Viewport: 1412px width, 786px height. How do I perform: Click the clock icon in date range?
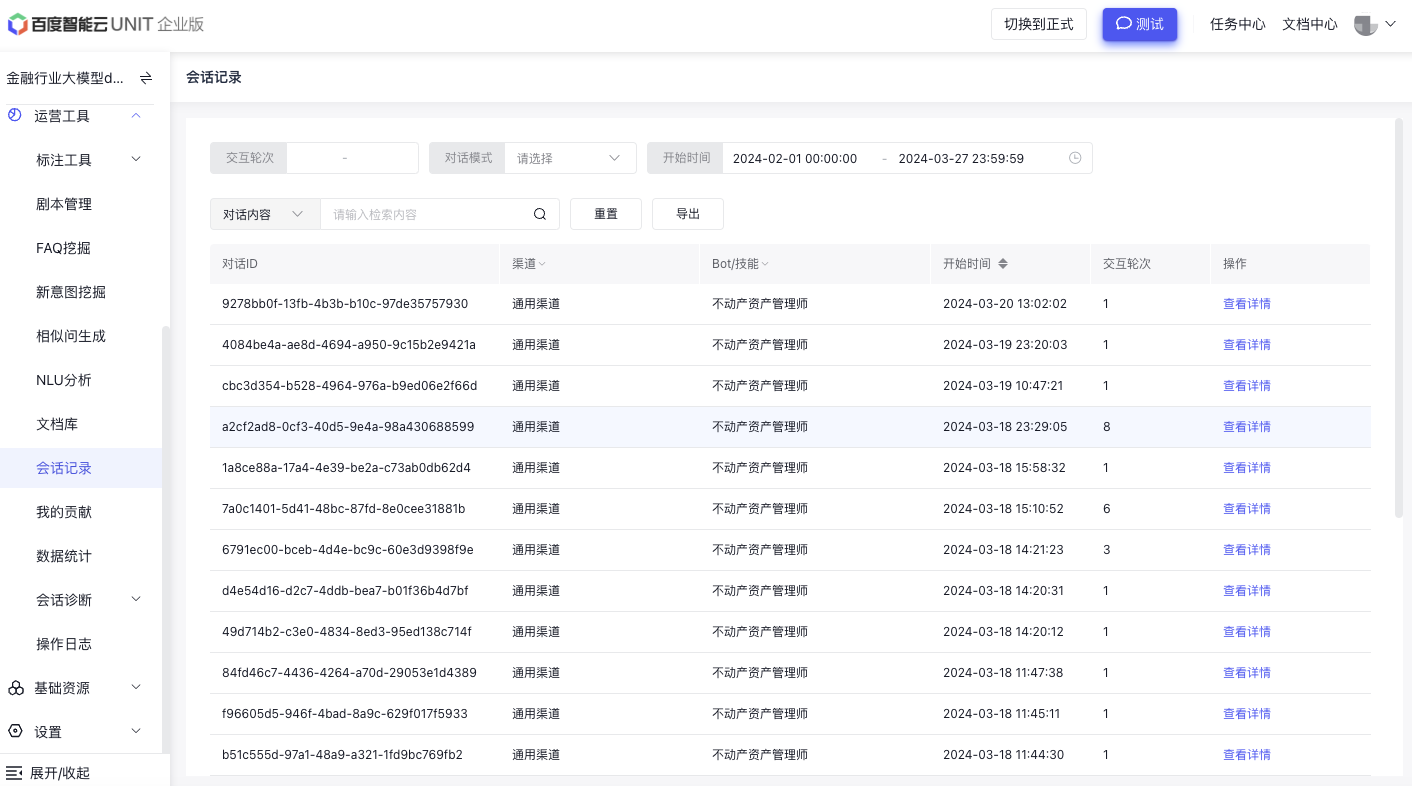(x=1075, y=158)
